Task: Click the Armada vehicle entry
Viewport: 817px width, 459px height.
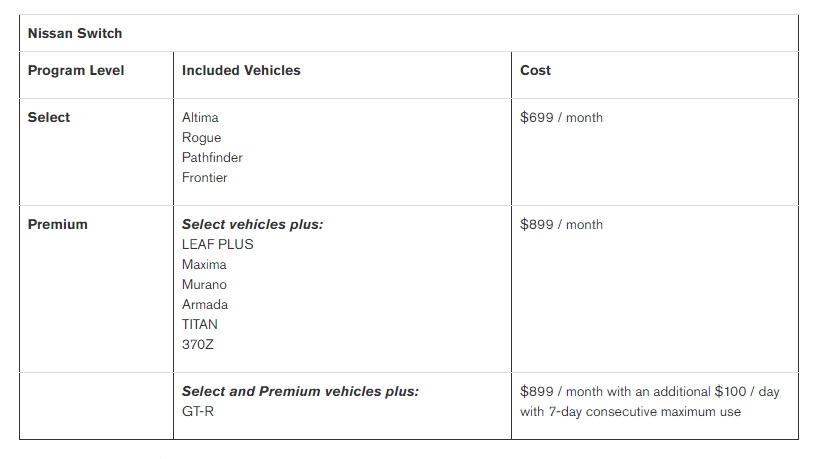Action: coord(205,304)
